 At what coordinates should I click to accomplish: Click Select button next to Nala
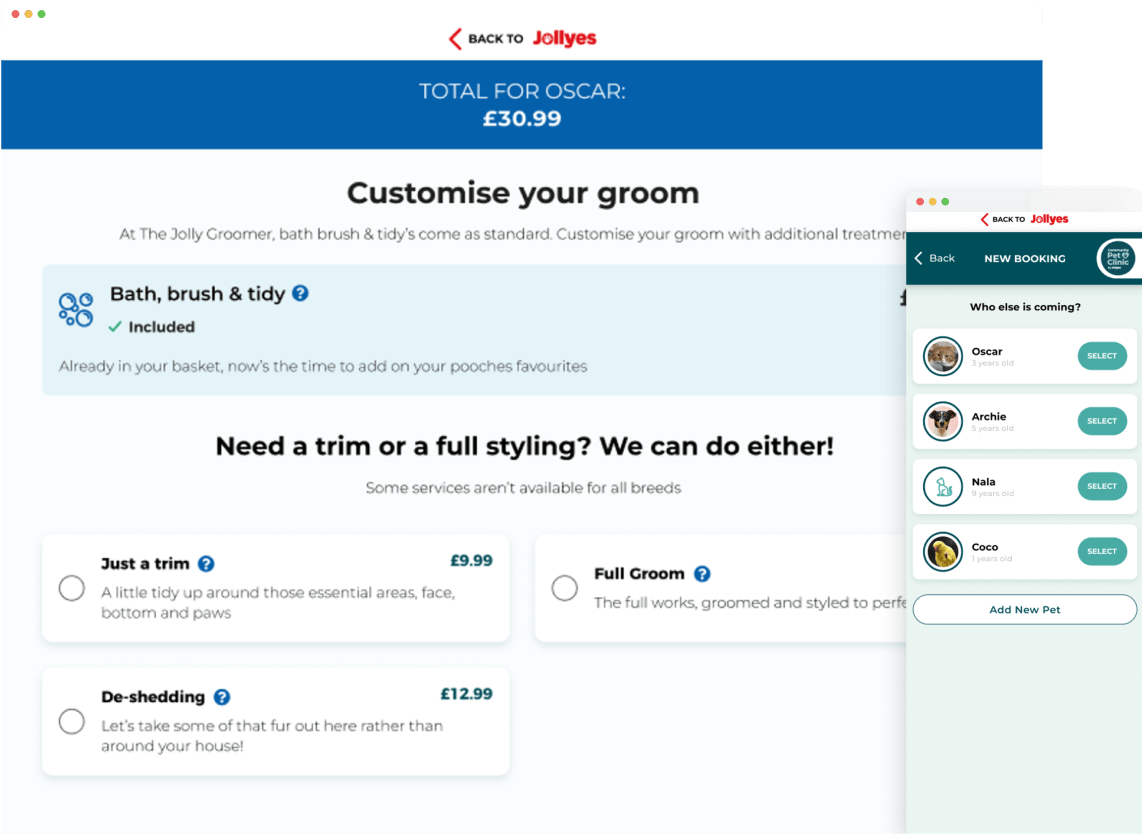click(x=1102, y=487)
